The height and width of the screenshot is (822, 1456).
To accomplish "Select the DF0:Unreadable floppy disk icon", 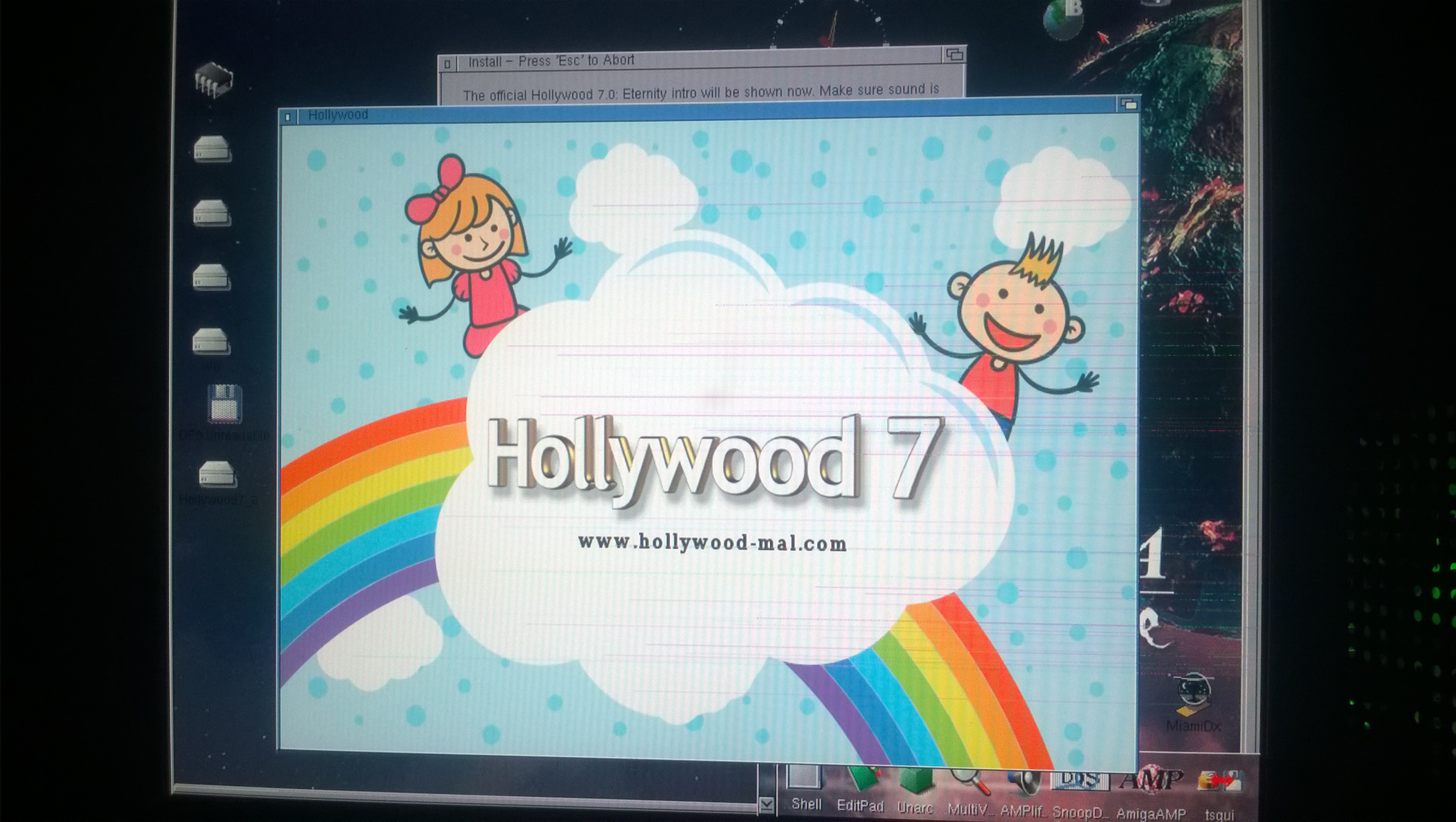I will click(x=225, y=404).
